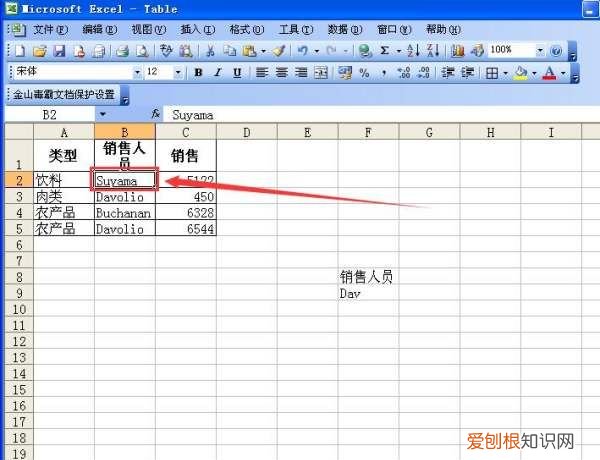
Task: Open the 工具(T) menu
Action: coord(296,29)
